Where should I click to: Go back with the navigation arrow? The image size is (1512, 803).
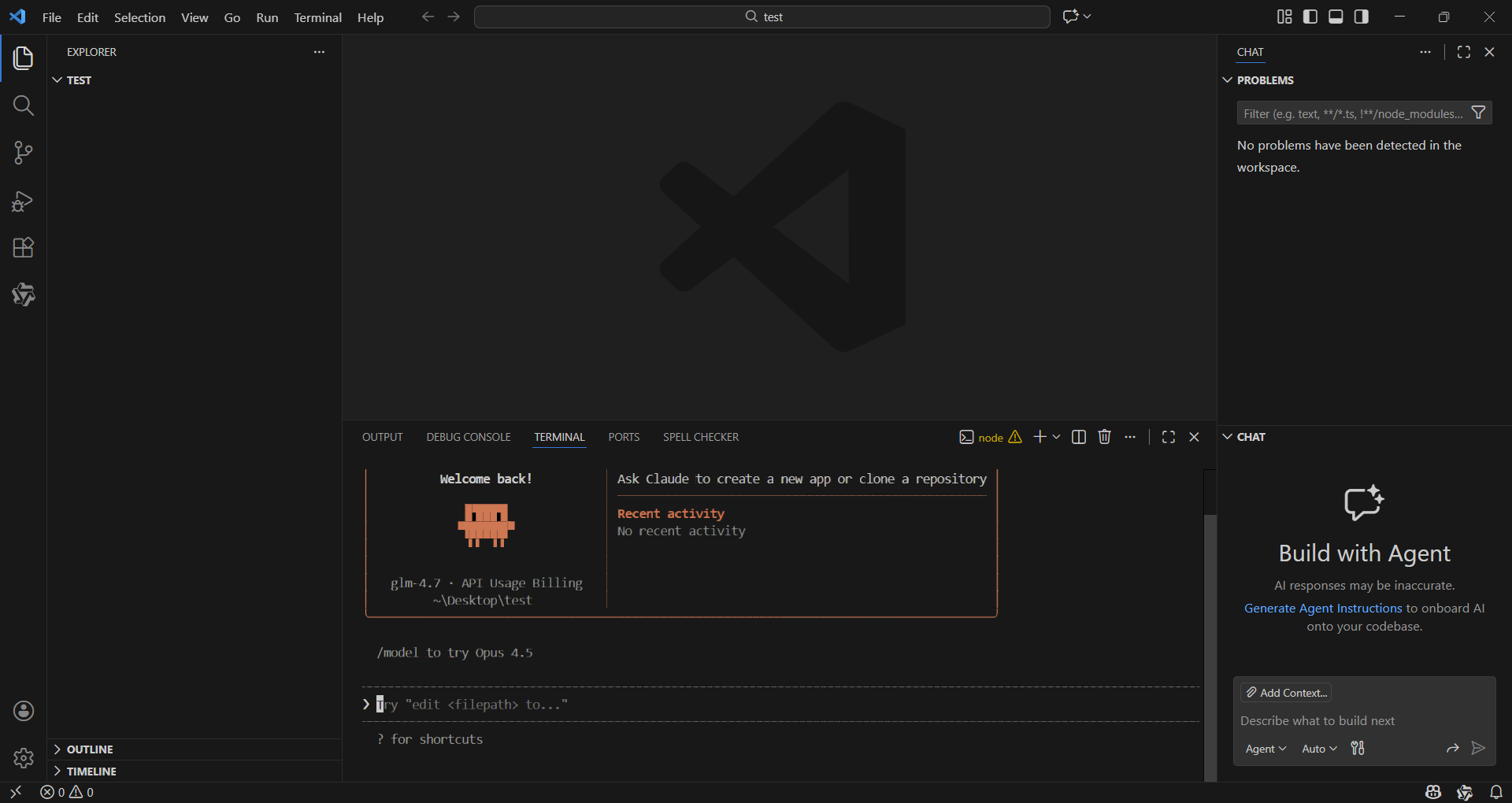click(x=428, y=17)
